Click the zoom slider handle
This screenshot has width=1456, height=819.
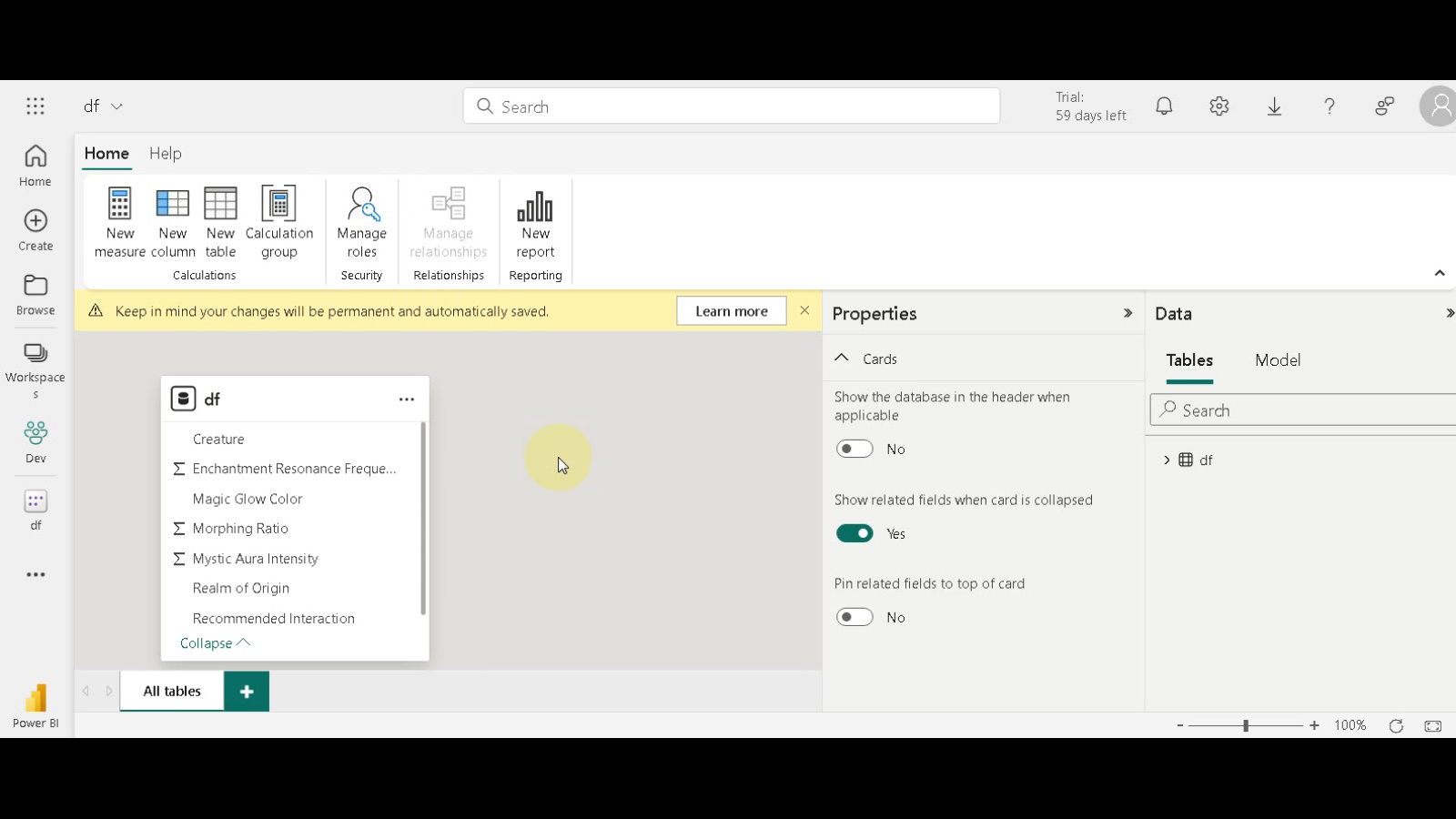(x=1246, y=726)
